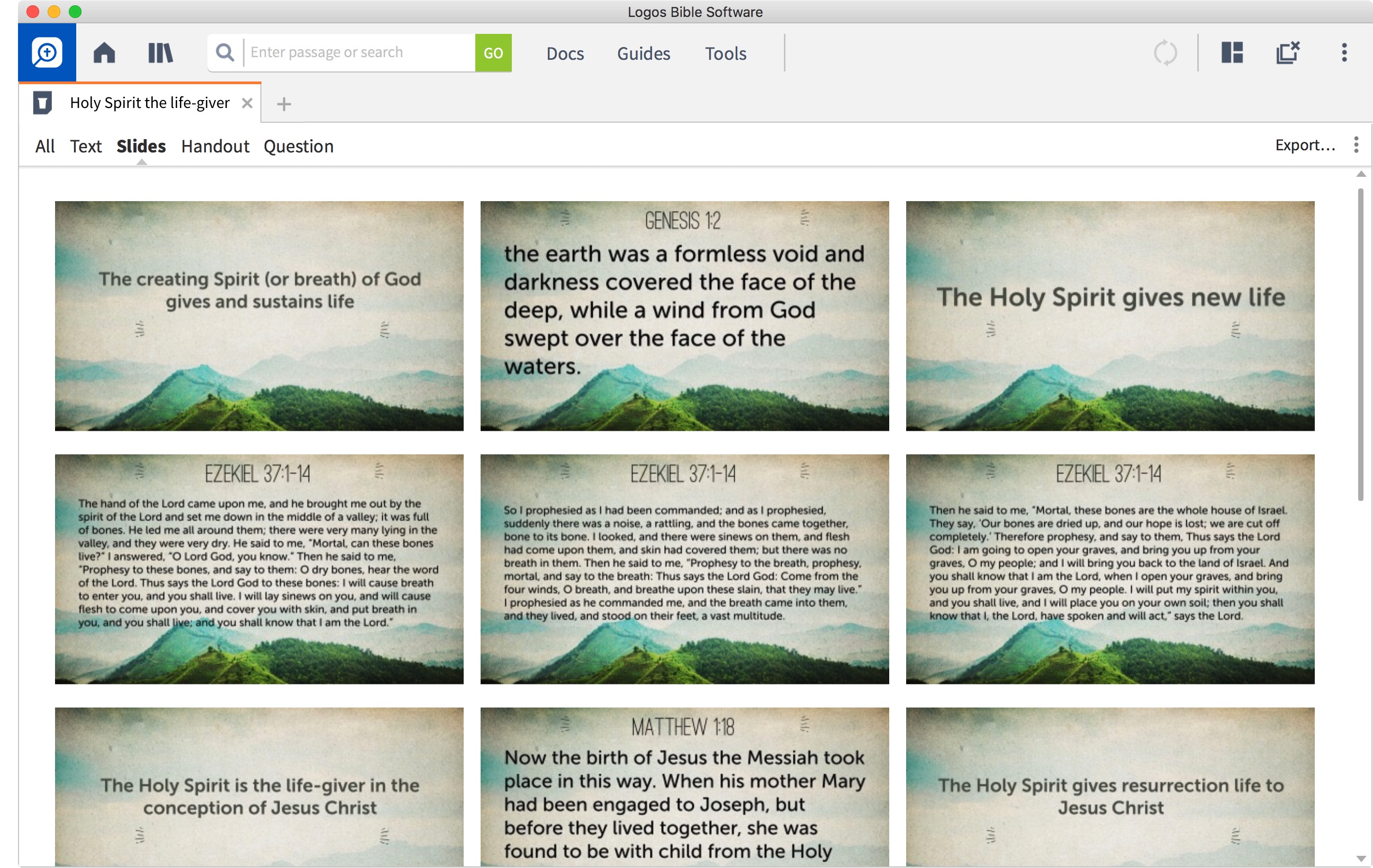Image resolution: width=1373 pixels, height=868 pixels.
Task: Select the creating Spirit of God slide
Action: coord(259,315)
